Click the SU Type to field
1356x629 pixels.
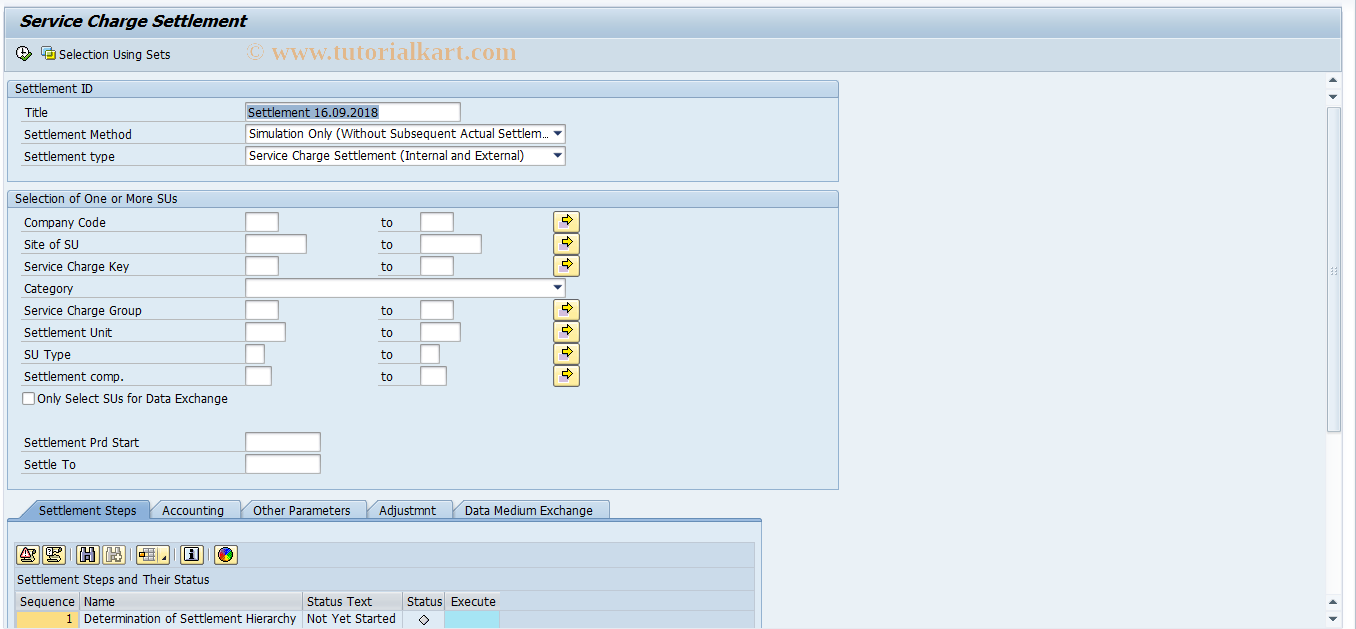click(430, 354)
